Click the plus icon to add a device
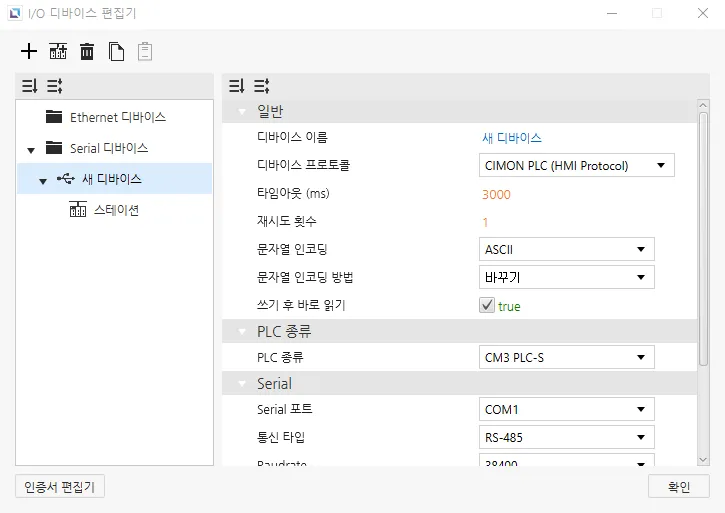This screenshot has width=725, height=513. point(29,52)
